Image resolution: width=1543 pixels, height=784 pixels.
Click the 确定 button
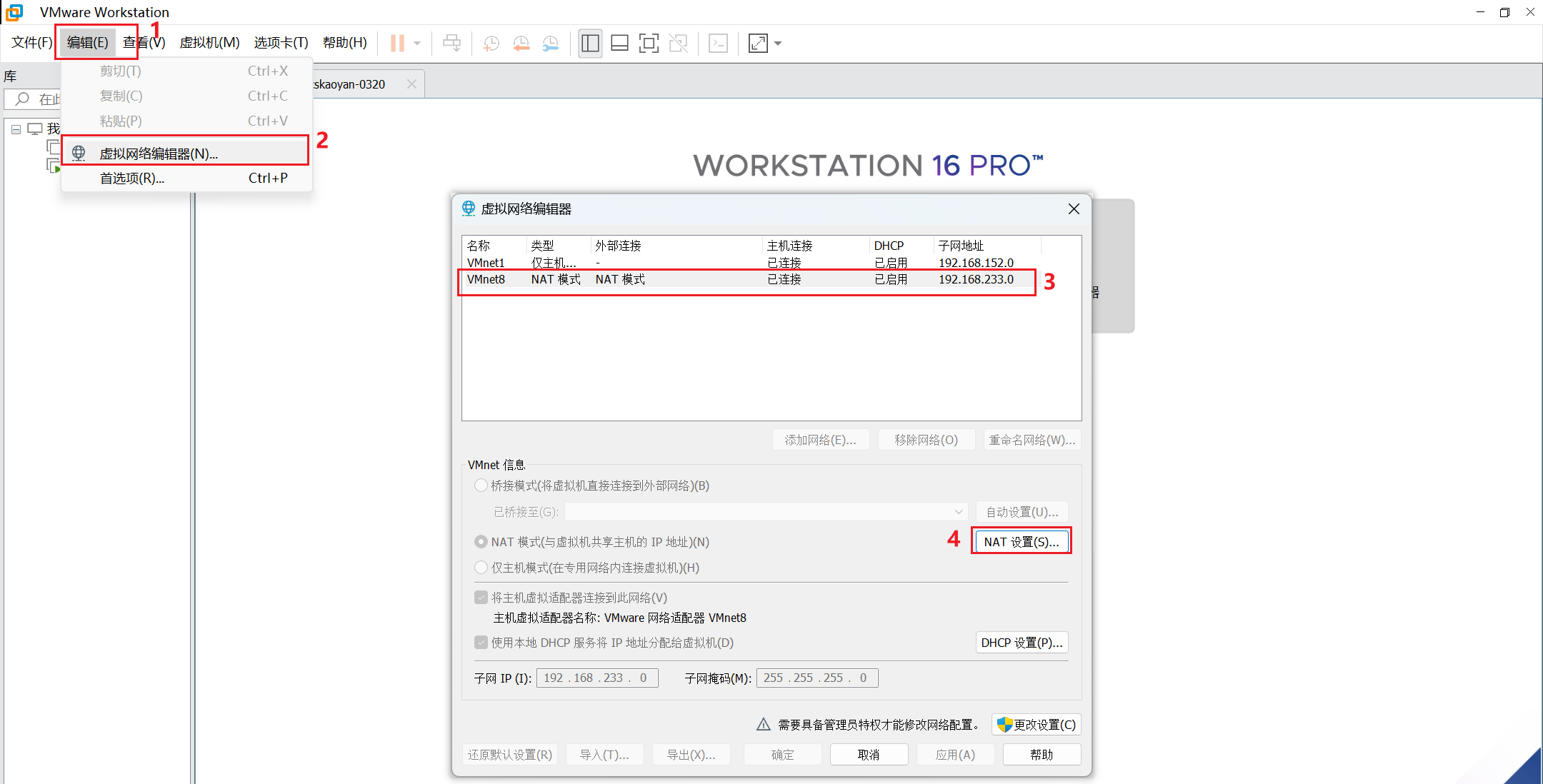click(x=782, y=755)
